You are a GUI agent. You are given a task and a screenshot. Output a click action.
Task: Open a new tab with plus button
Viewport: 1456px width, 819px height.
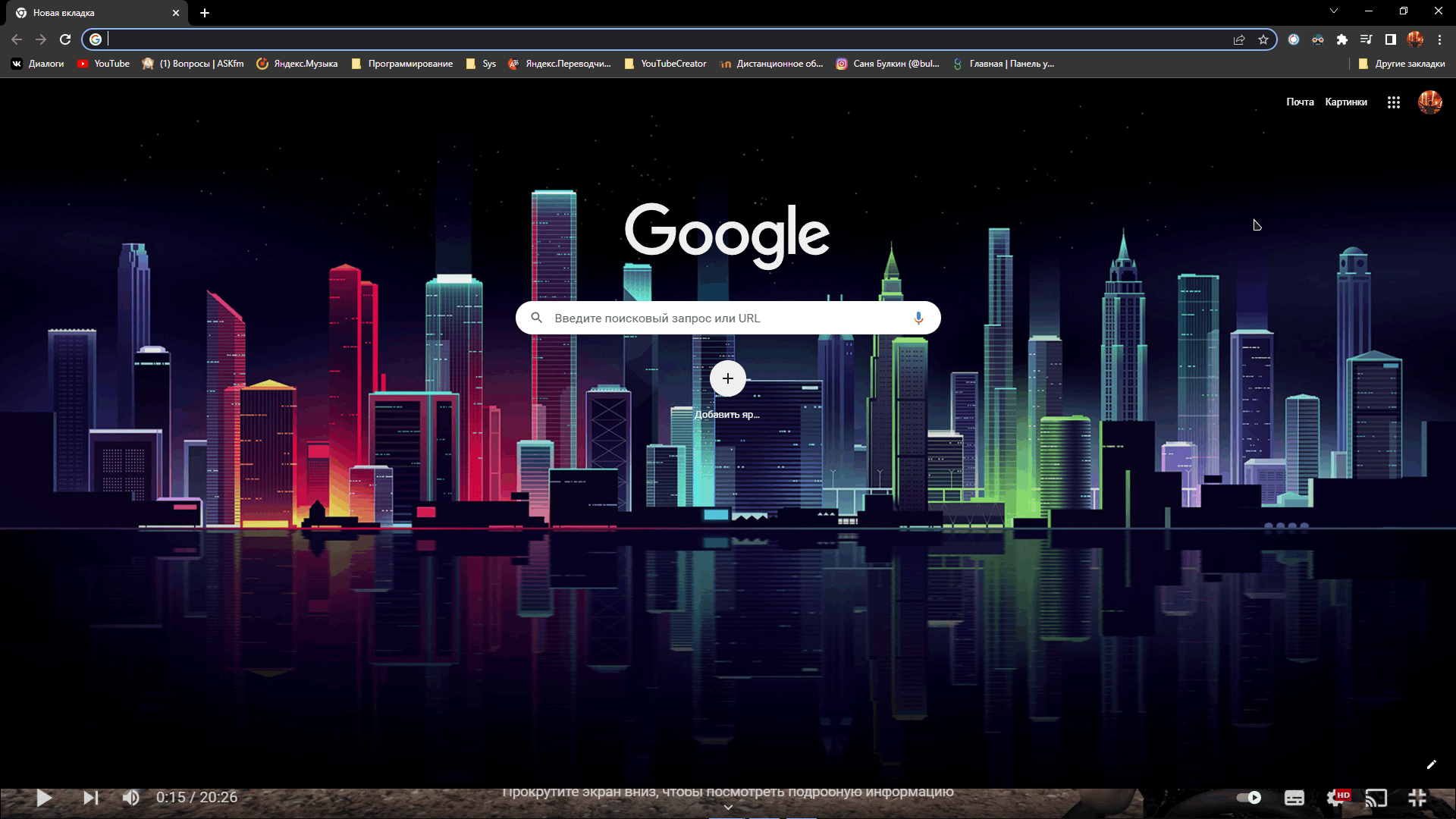coord(205,13)
